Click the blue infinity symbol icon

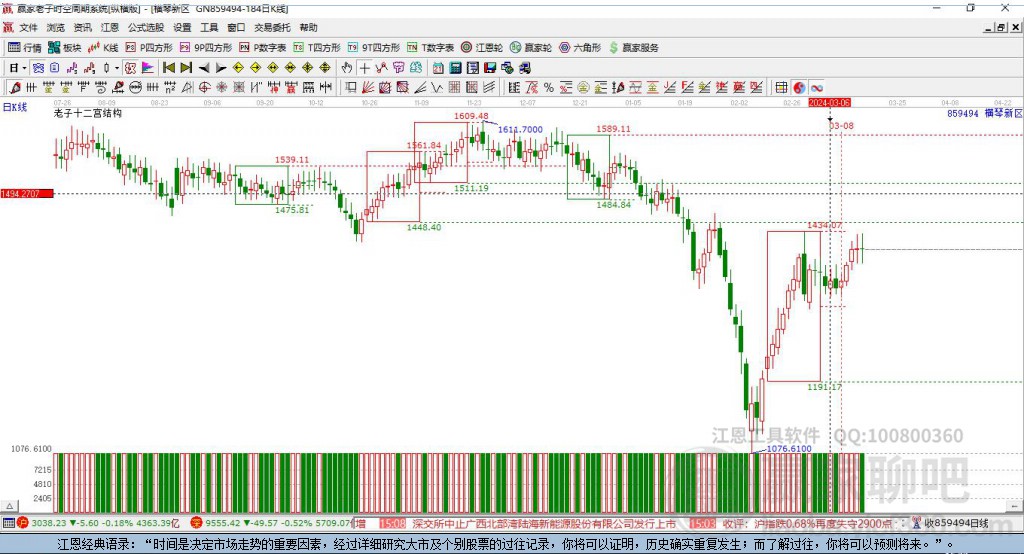click(816, 88)
